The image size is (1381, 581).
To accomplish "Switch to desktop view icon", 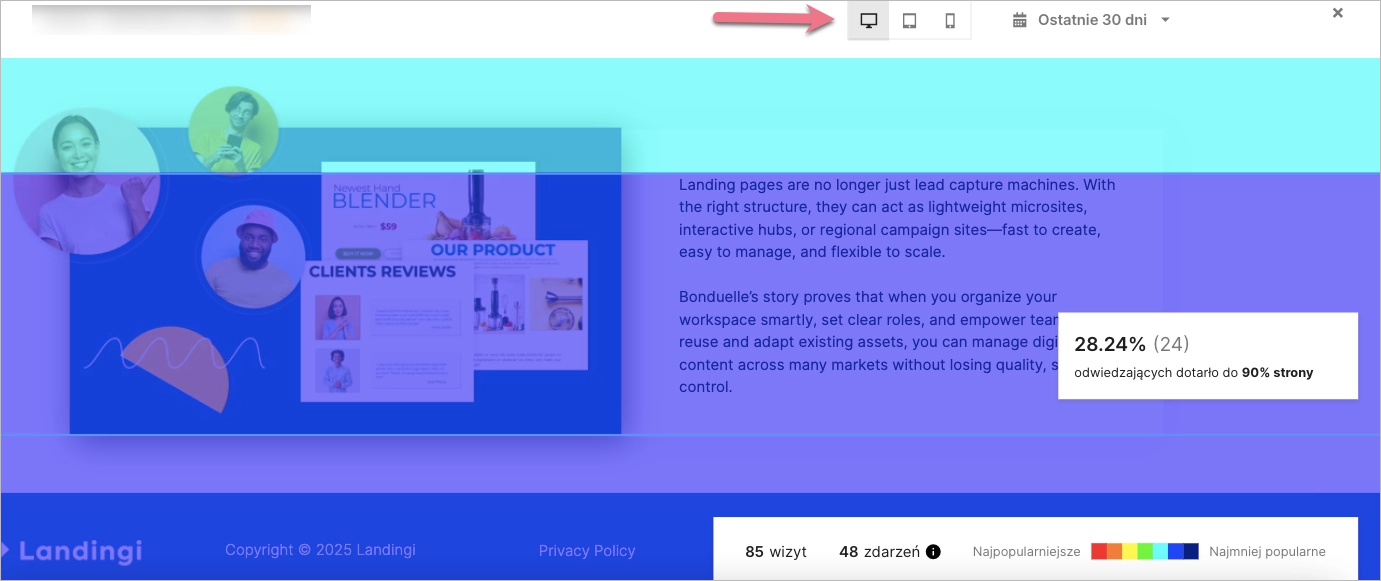I will (868, 21).
